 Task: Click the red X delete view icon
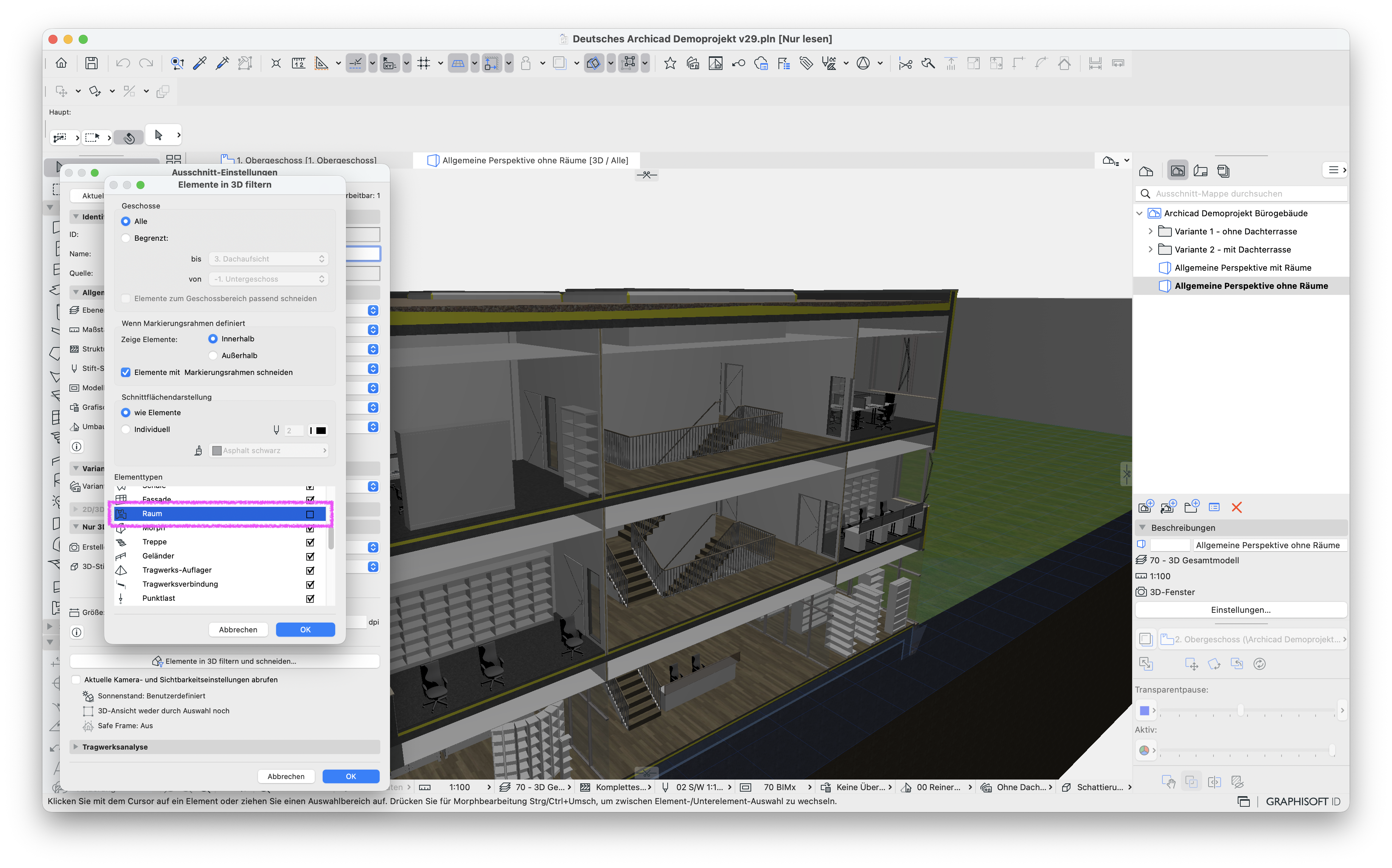pos(1237,507)
